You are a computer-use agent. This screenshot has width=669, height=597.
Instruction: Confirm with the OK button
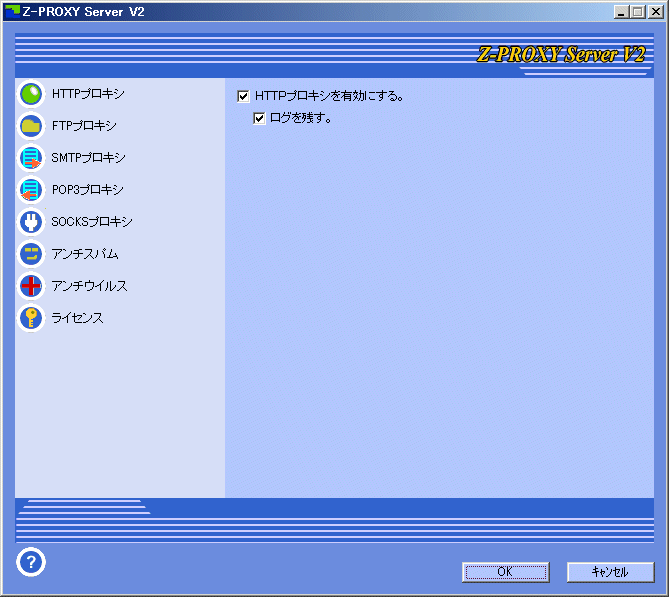506,572
